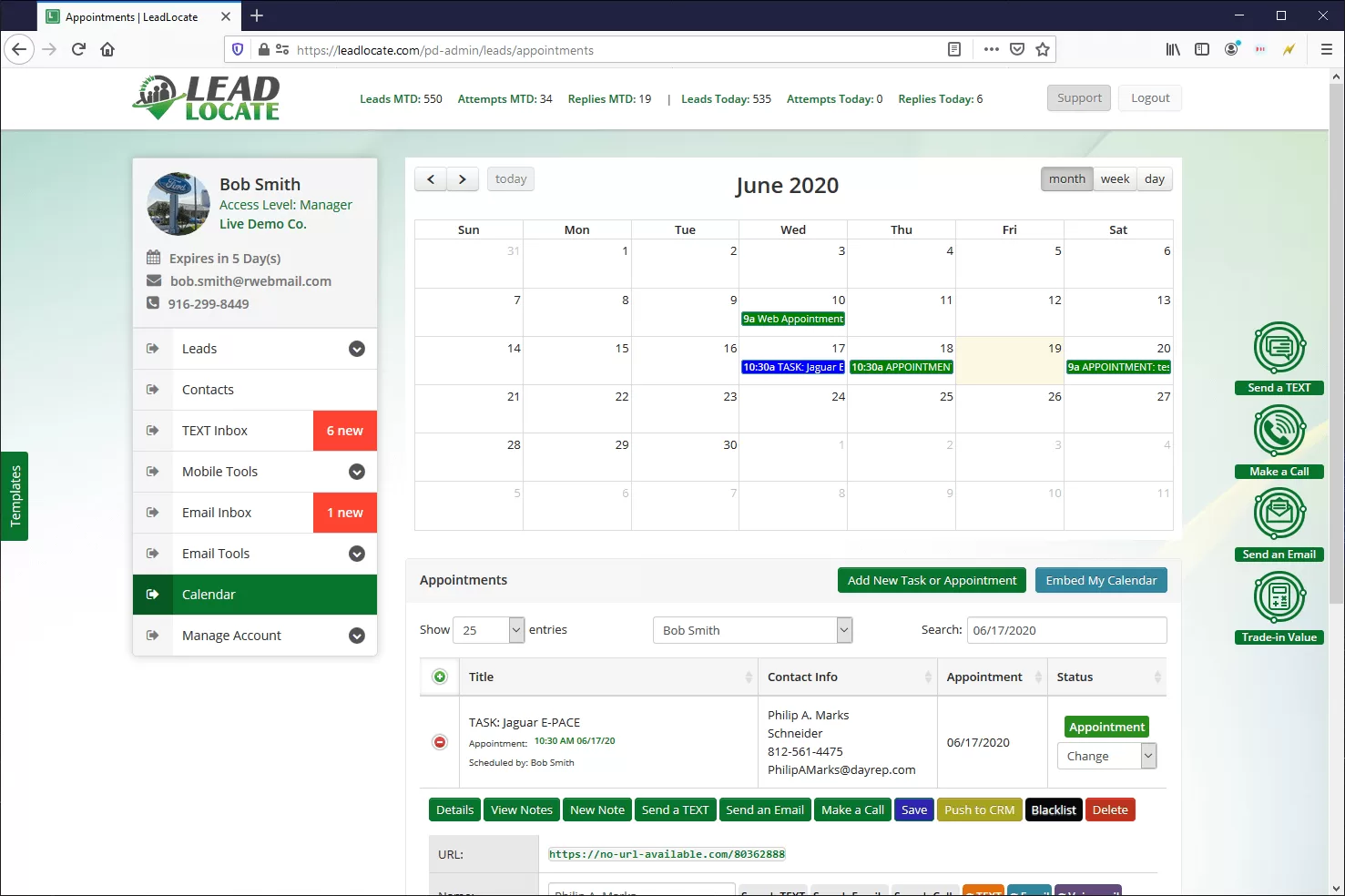Viewport: 1345px width, 896px height.
Task: Open the Firefox hamburger menu
Action: (1327, 49)
